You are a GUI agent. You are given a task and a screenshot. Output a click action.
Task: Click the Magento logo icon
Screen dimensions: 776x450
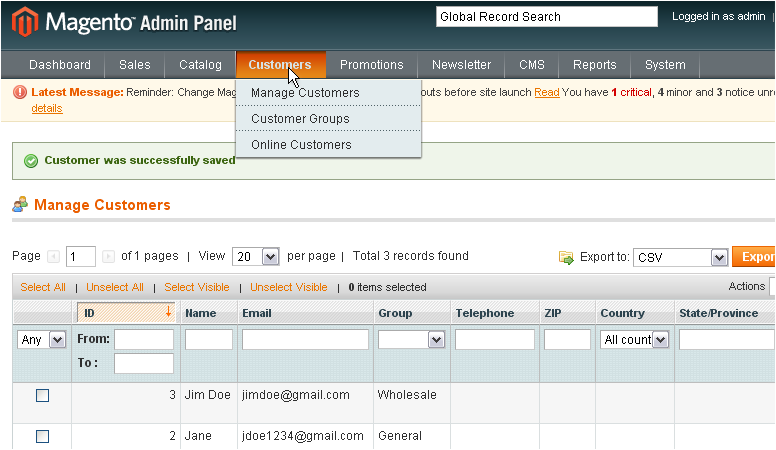[25, 22]
